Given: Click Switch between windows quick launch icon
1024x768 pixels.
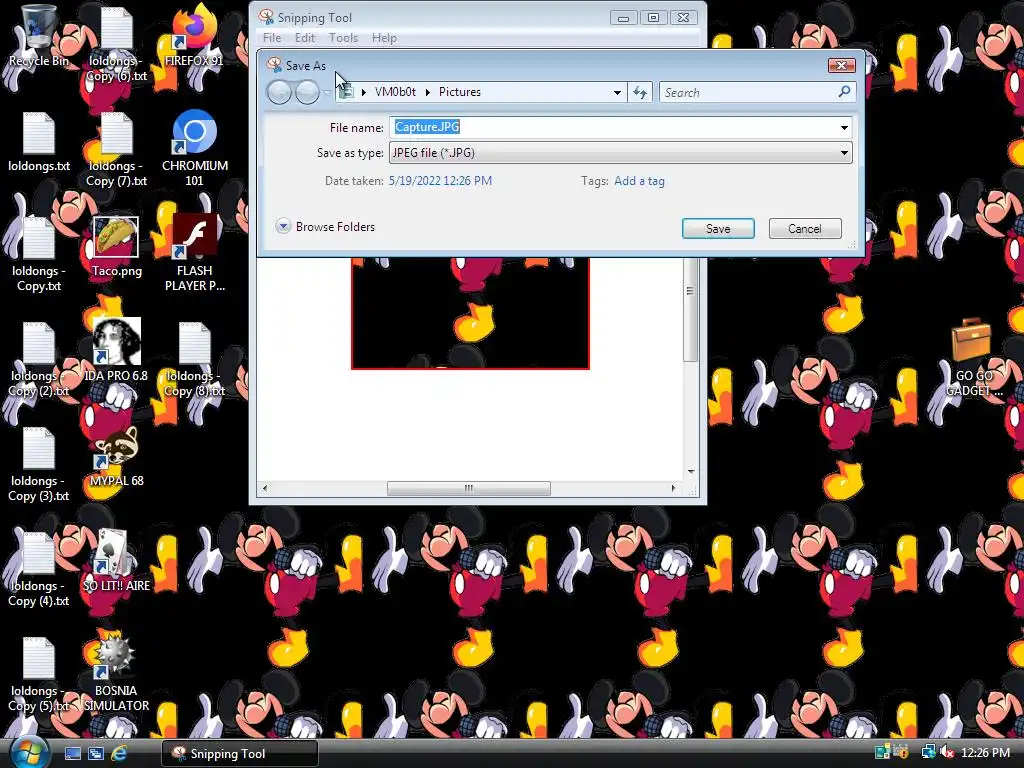Looking at the screenshot, I should 96,753.
